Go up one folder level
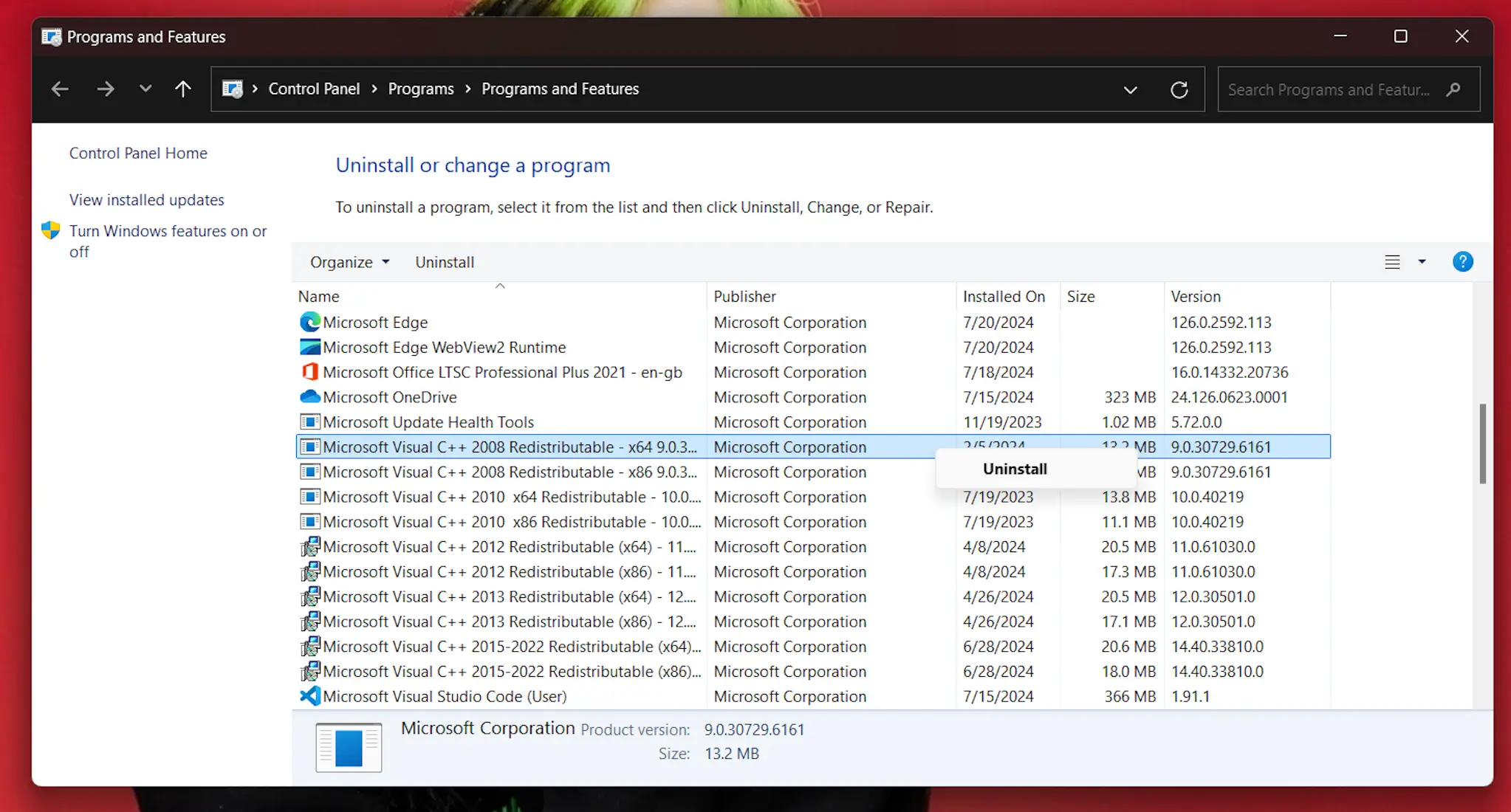This screenshot has height=812, width=1511. (x=183, y=89)
